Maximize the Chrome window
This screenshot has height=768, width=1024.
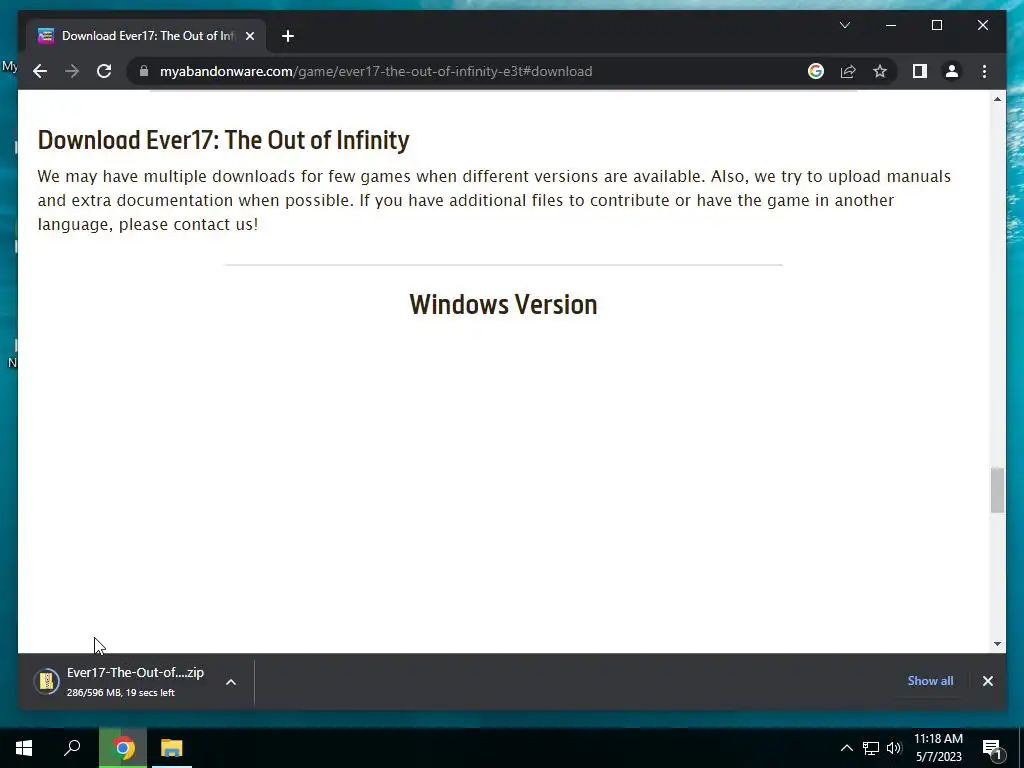pos(936,25)
